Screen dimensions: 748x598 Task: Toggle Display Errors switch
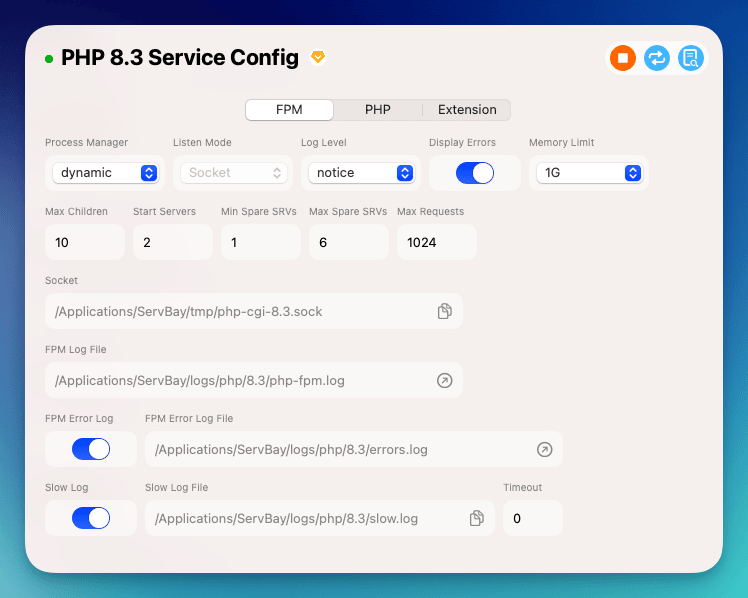tap(475, 173)
